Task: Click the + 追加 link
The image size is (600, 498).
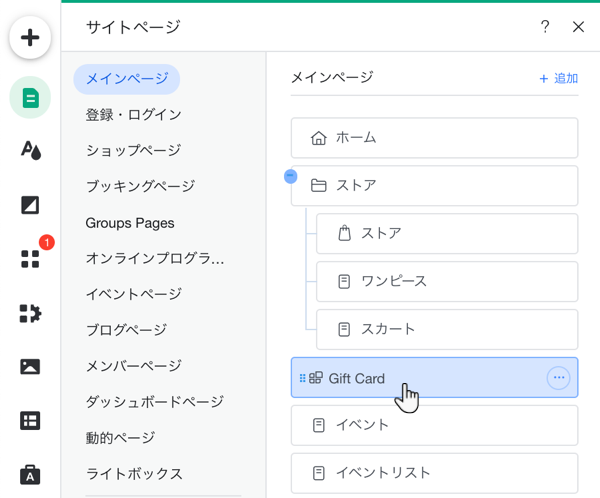Action: (558, 78)
